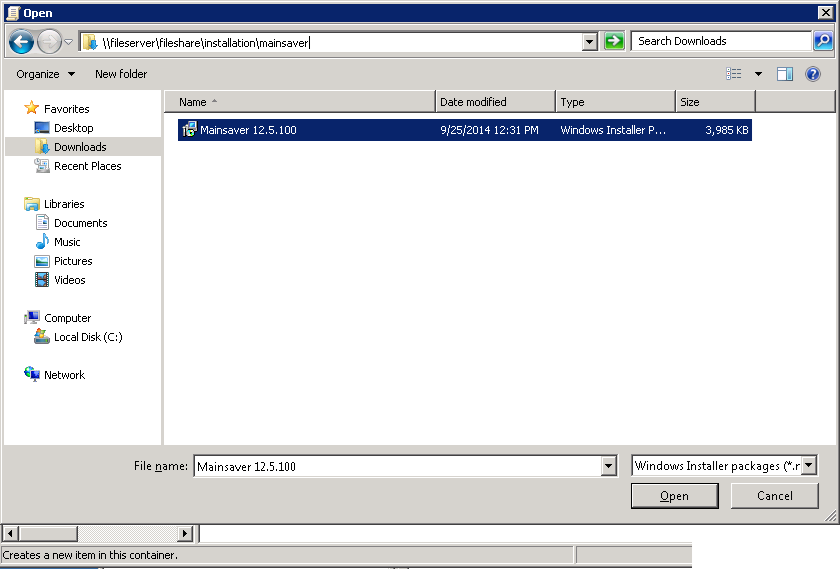
Task: Select Computer in the navigation pane
Action: coord(68,318)
